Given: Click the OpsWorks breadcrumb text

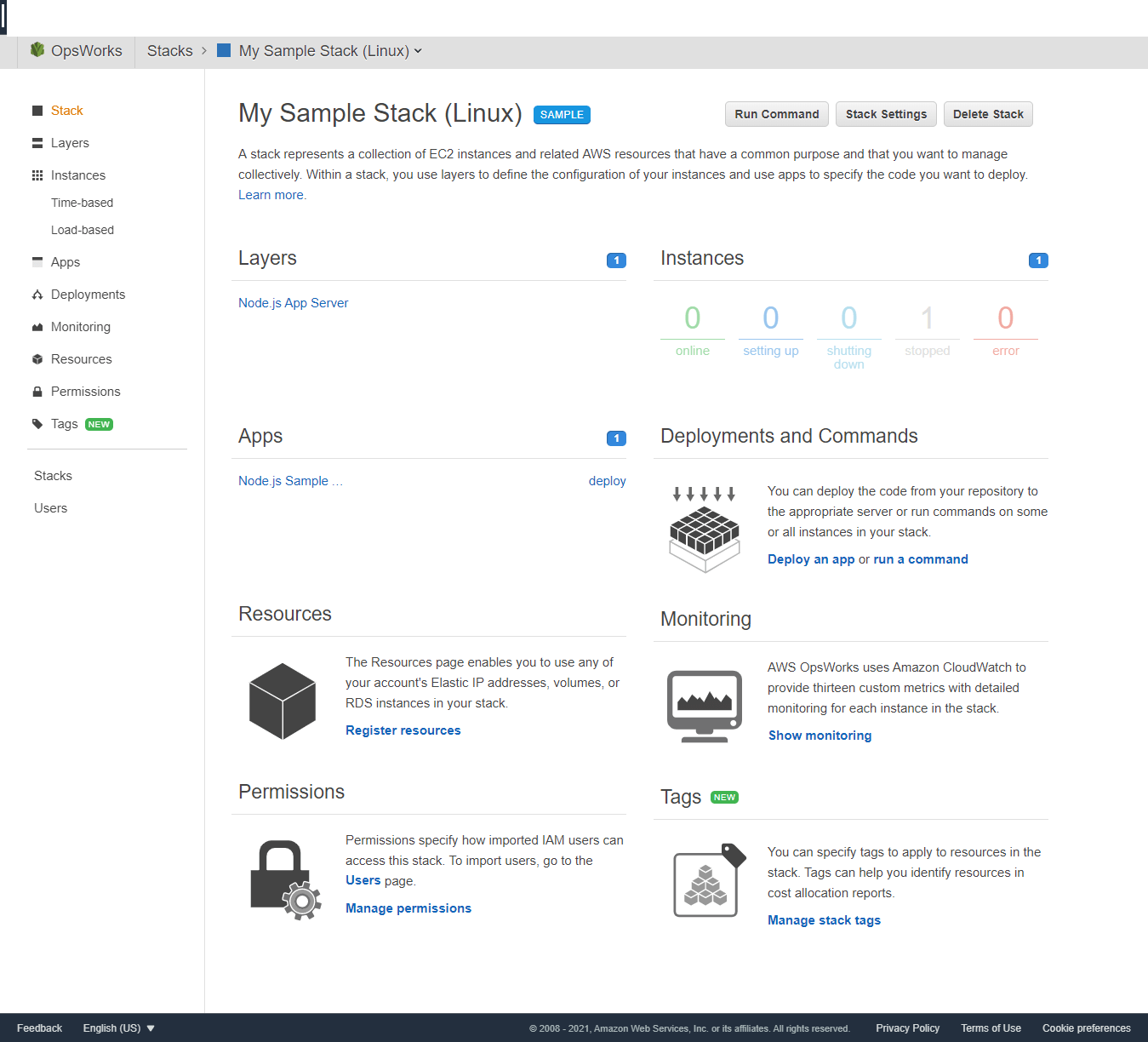Looking at the screenshot, I should pos(87,51).
